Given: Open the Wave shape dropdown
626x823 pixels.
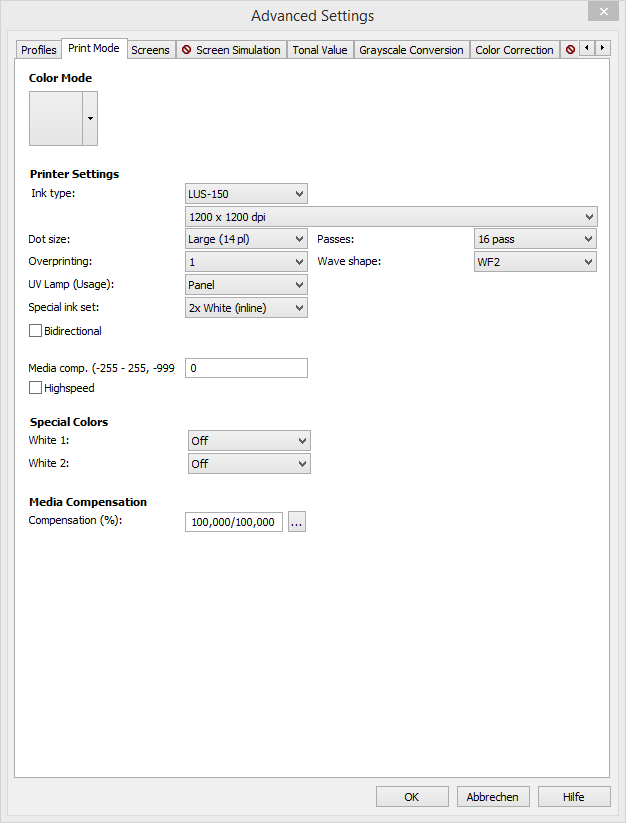Looking at the screenshot, I should click(535, 262).
